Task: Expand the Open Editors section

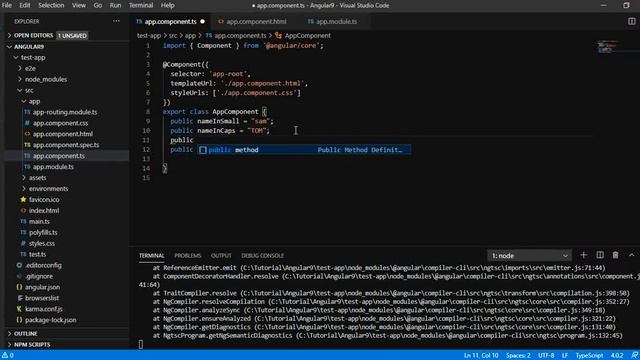Action: click(33, 36)
